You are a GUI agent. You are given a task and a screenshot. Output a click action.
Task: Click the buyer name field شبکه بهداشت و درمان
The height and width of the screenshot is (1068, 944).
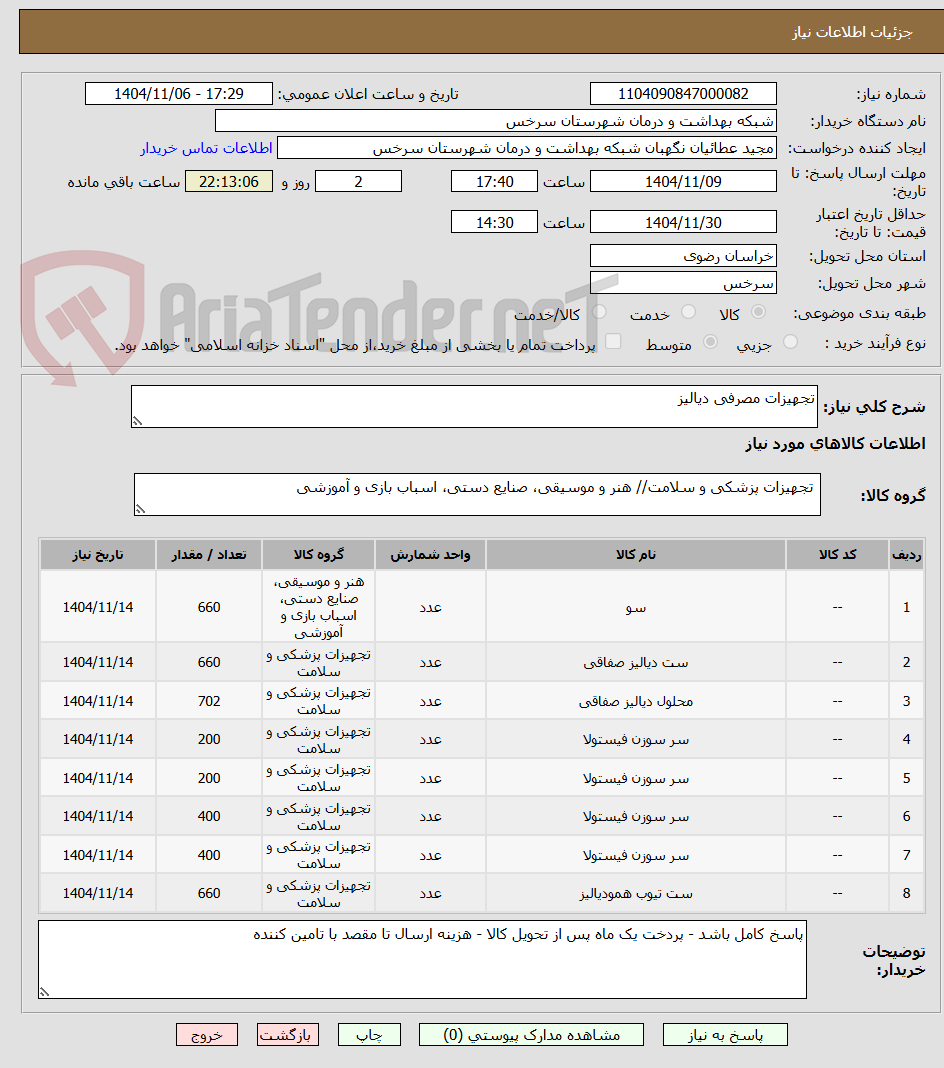tap(495, 121)
